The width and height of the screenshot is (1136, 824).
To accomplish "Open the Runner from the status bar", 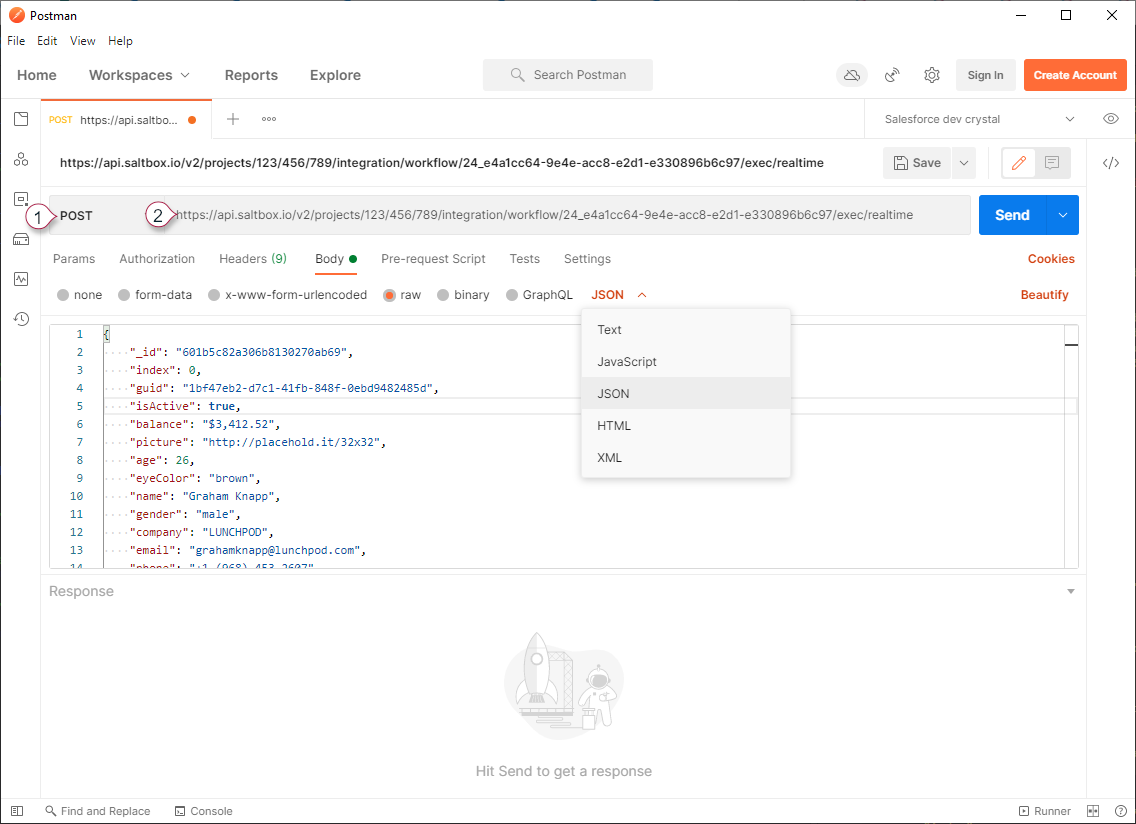I will 1045,811.
